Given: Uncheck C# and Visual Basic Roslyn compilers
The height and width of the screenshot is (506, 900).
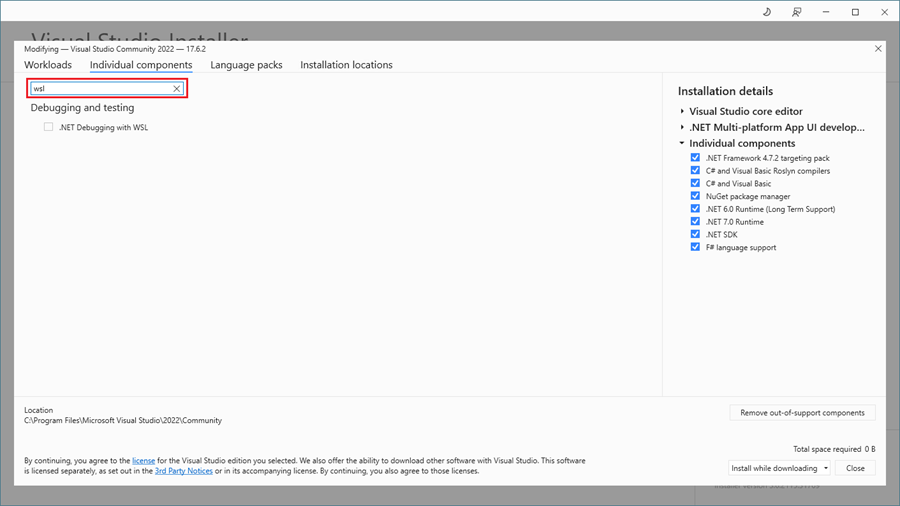Looking at the screenshot, I should 695,170.
